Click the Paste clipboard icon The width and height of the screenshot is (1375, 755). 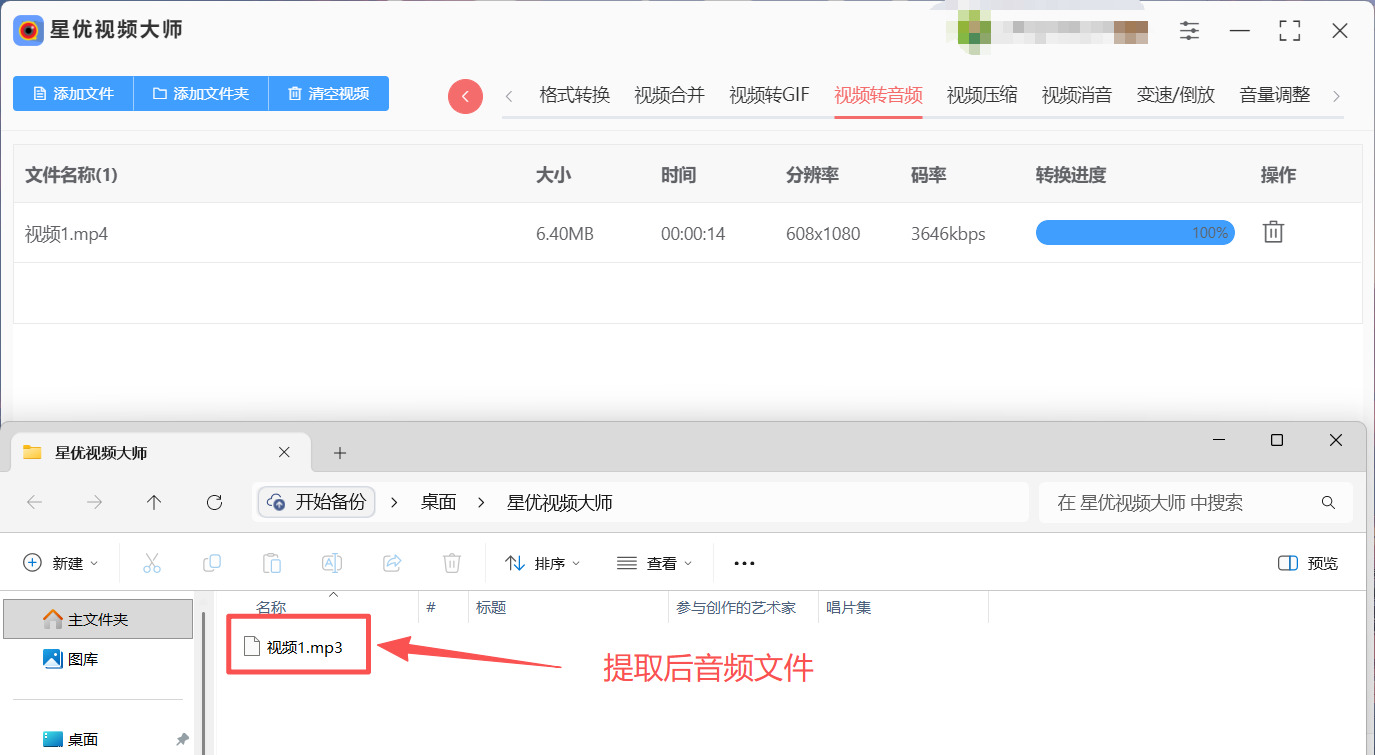click(272, 563)
